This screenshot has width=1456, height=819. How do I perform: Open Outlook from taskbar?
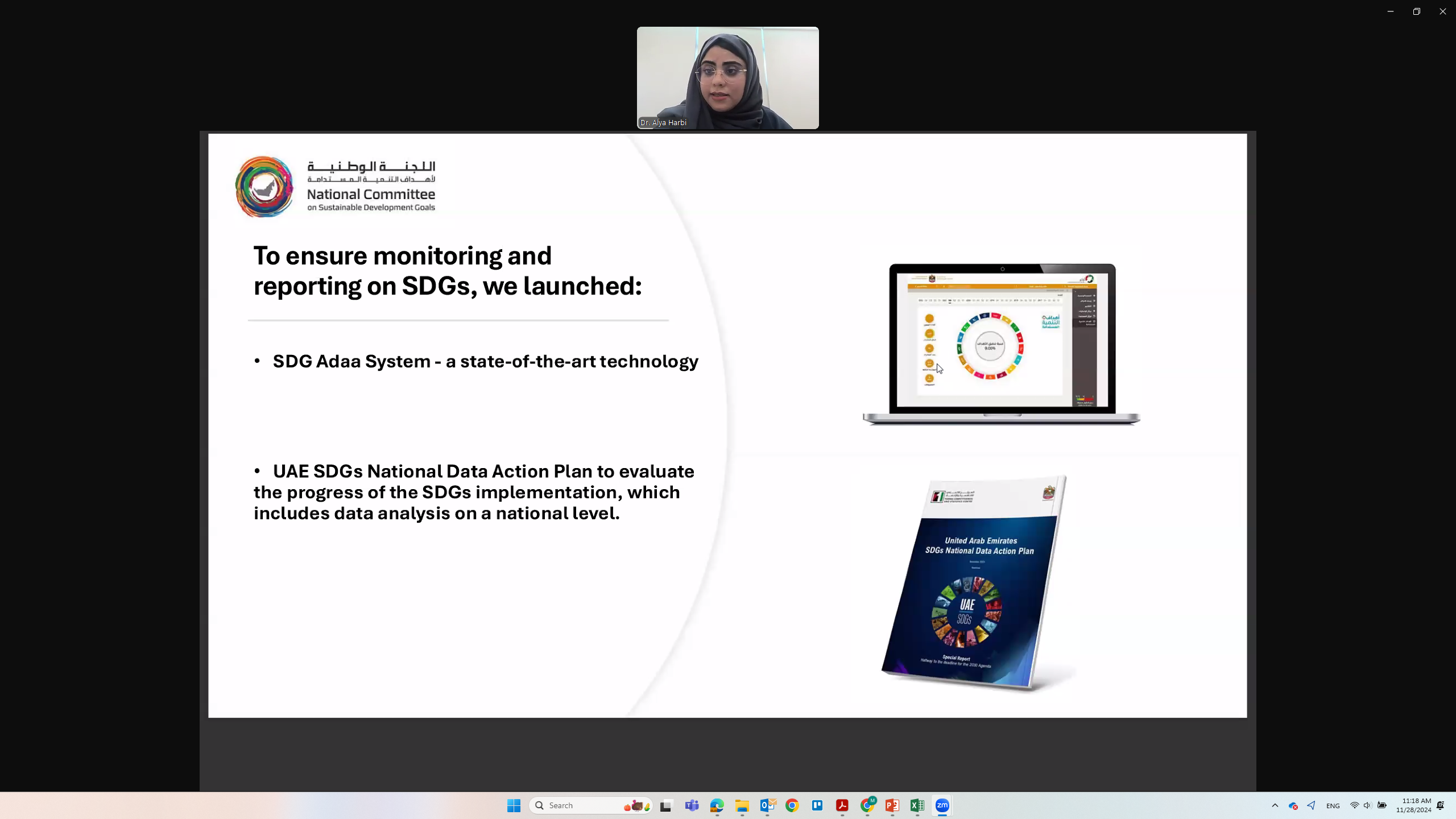(767, 805)
